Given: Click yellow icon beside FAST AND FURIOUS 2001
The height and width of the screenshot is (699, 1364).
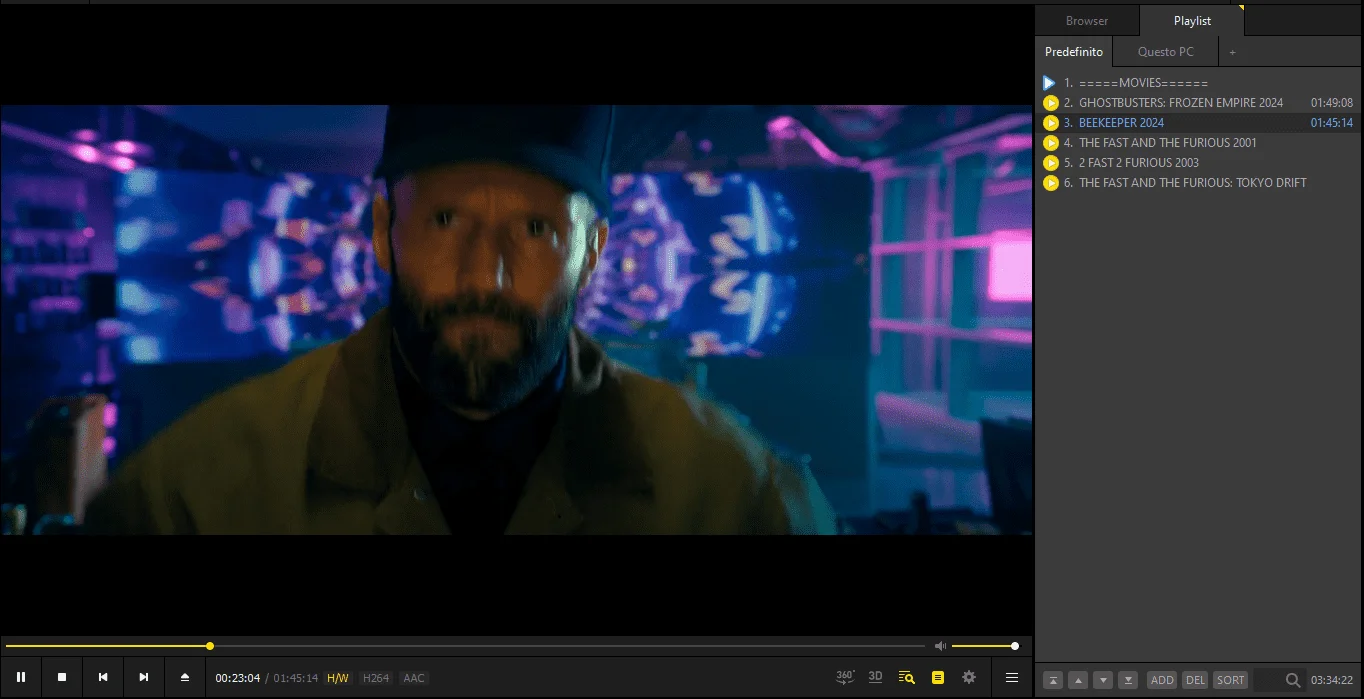Looking at the screenshot, I should tap(1051, 143).
